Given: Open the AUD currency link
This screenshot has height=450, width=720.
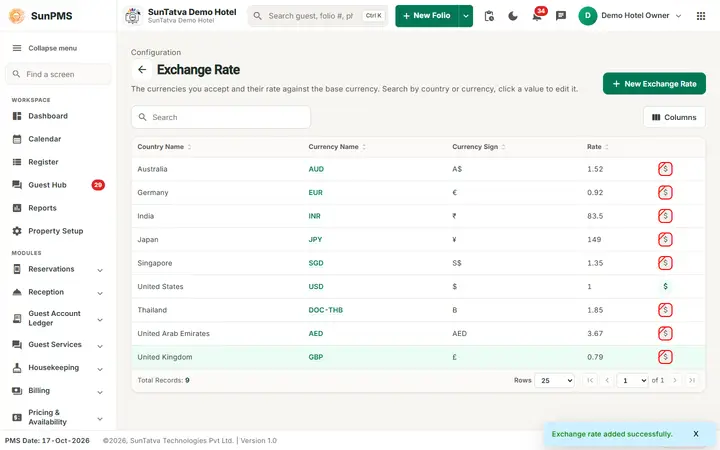Looking at the screenshot, I should (x=316, y=169).
